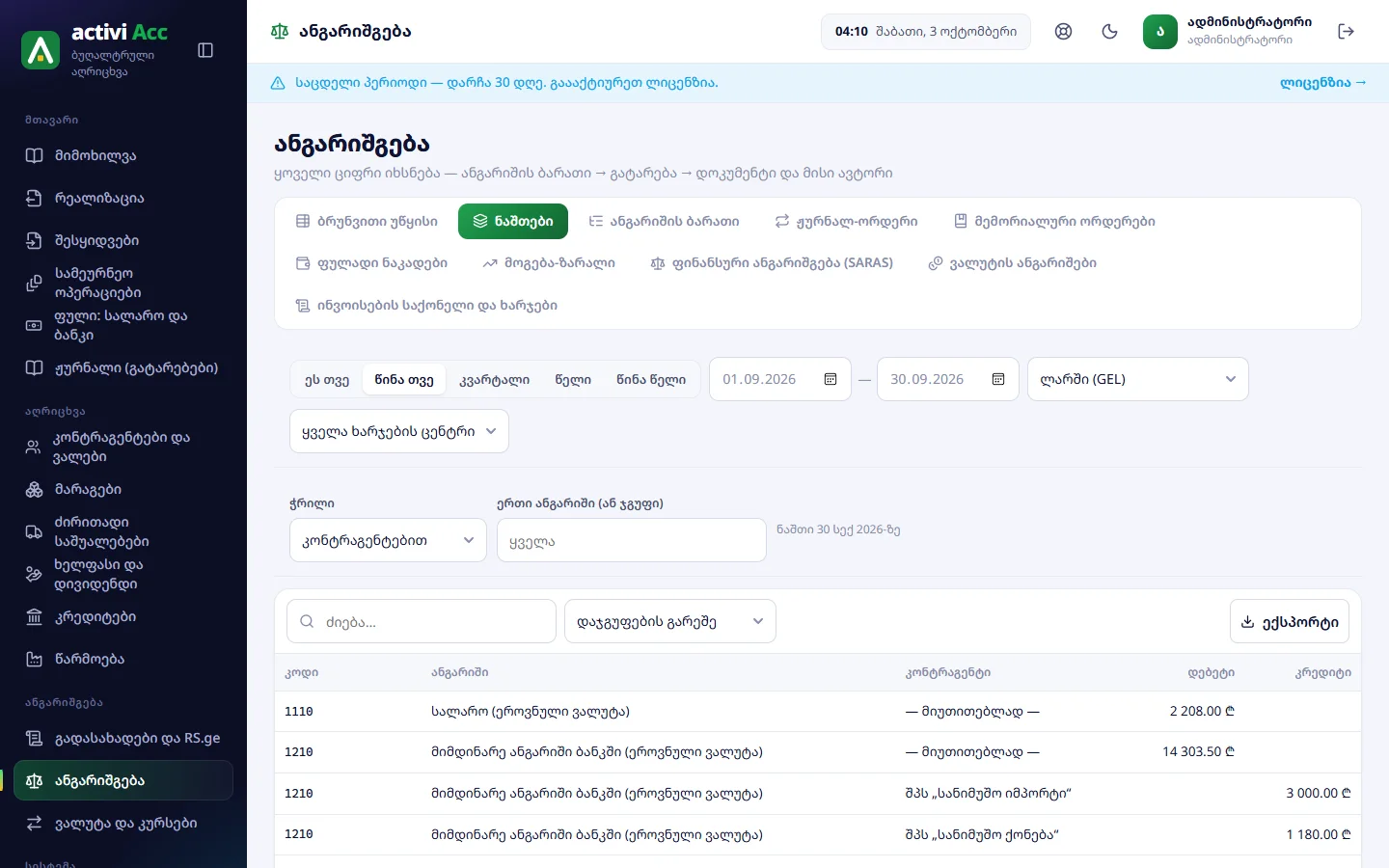Open მიმოხილვა from the sidebar
The image size is (1389, 868).
tap(123, 155)
